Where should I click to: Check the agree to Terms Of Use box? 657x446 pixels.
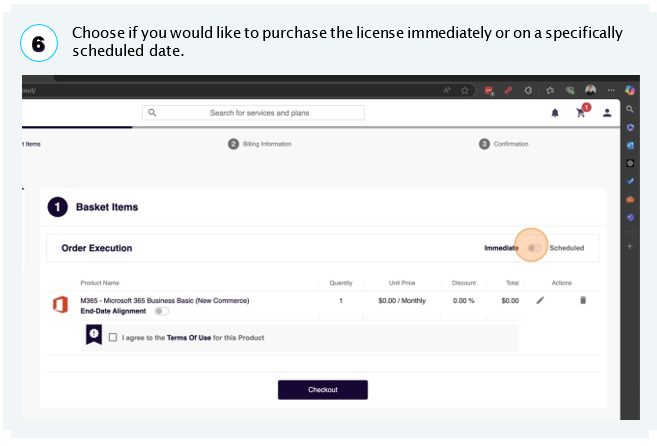(x=113, y=337)
